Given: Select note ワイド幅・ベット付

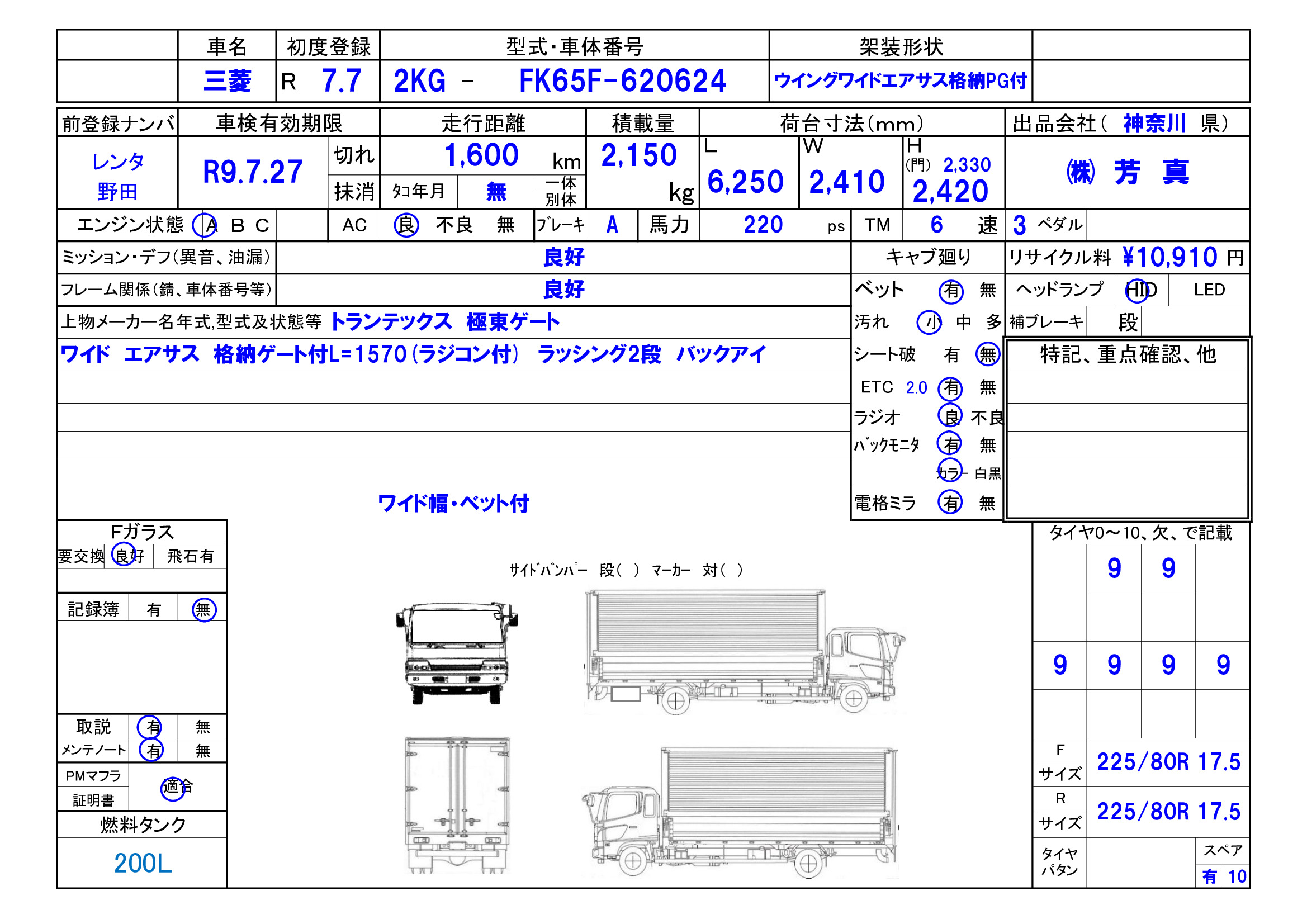Looking at the screenshot, I should (453, 504).
